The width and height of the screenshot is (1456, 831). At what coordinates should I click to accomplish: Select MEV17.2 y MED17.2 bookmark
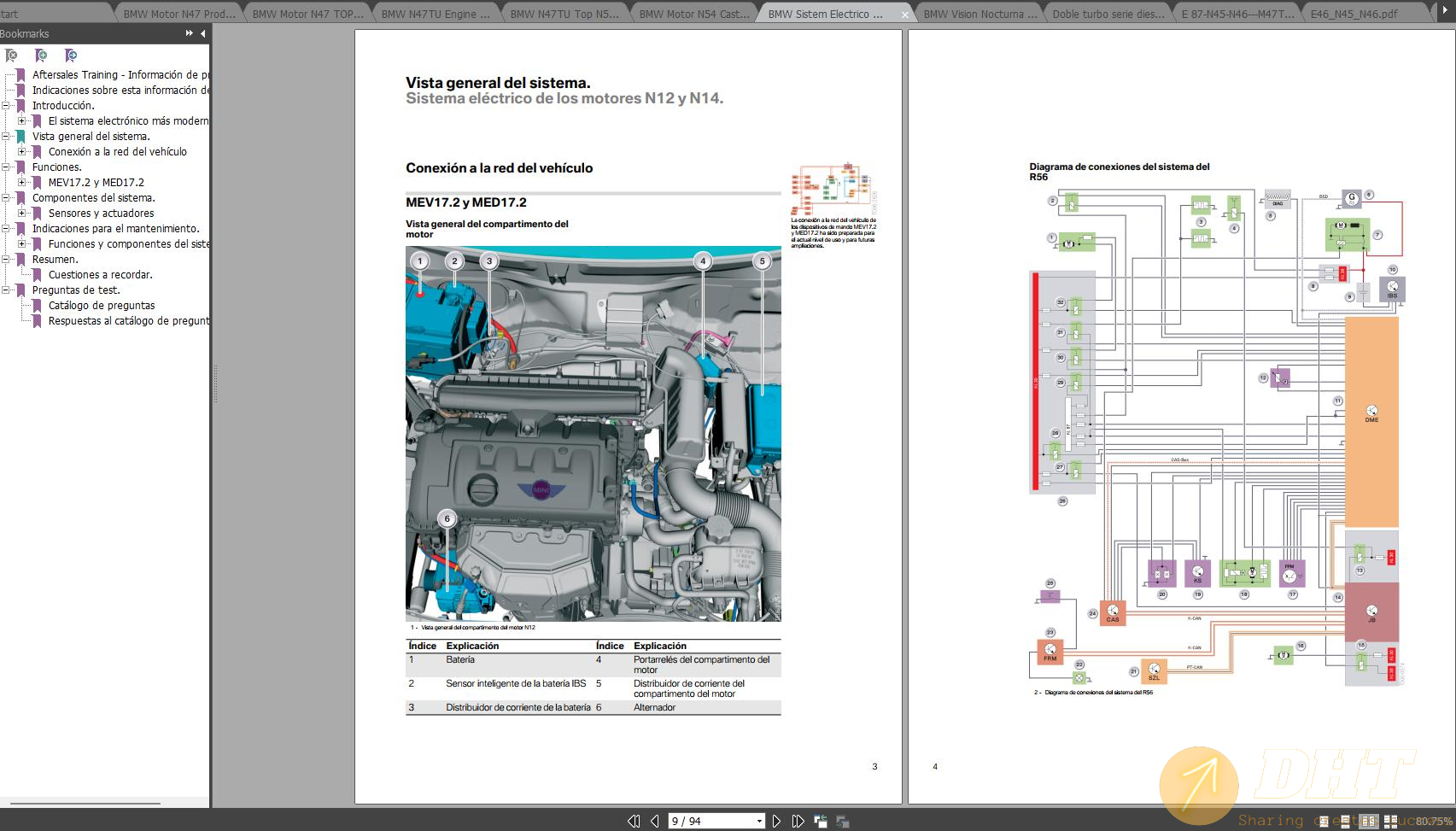point(96,183)
